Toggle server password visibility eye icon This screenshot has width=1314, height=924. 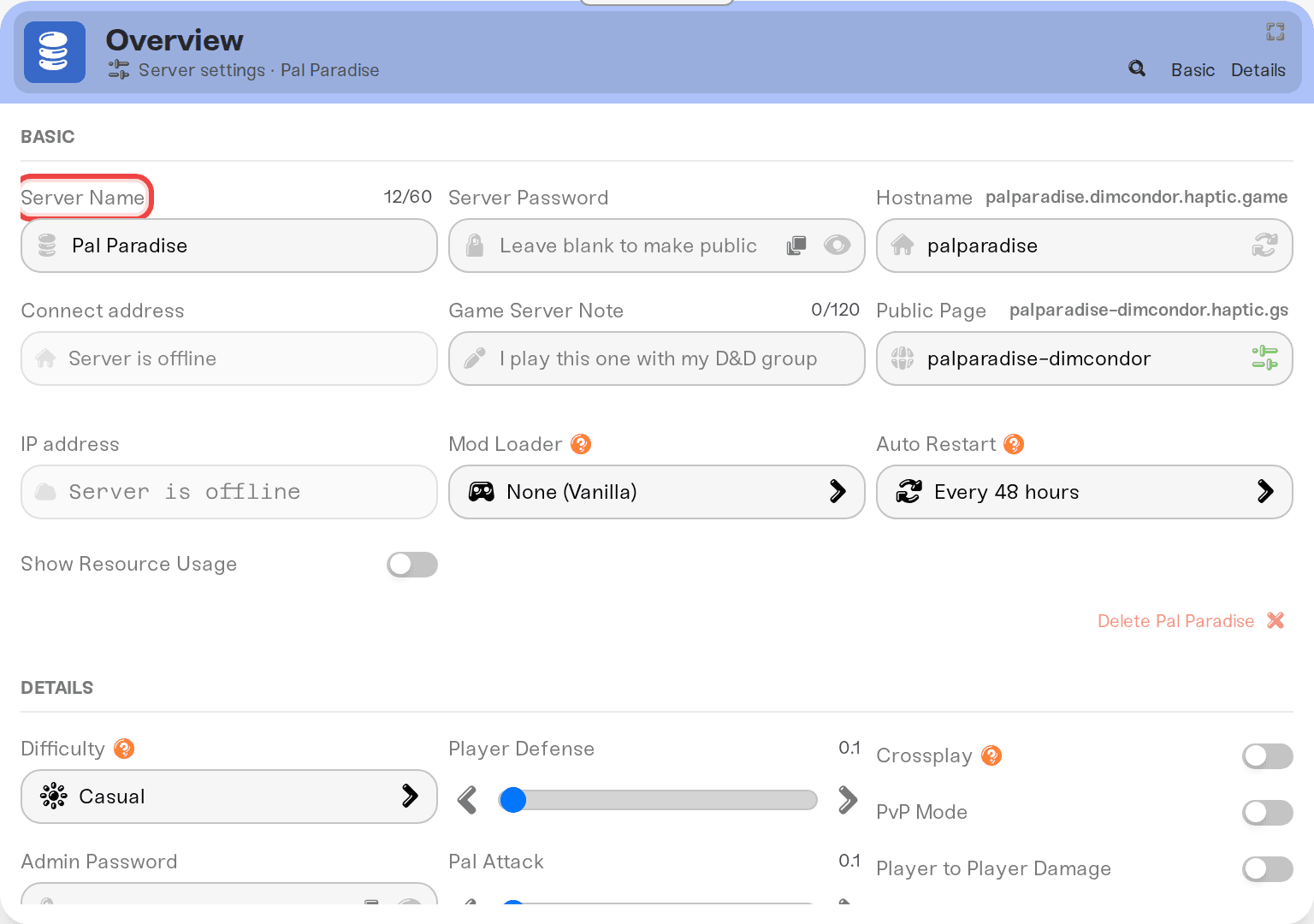[x=837, y=246]
